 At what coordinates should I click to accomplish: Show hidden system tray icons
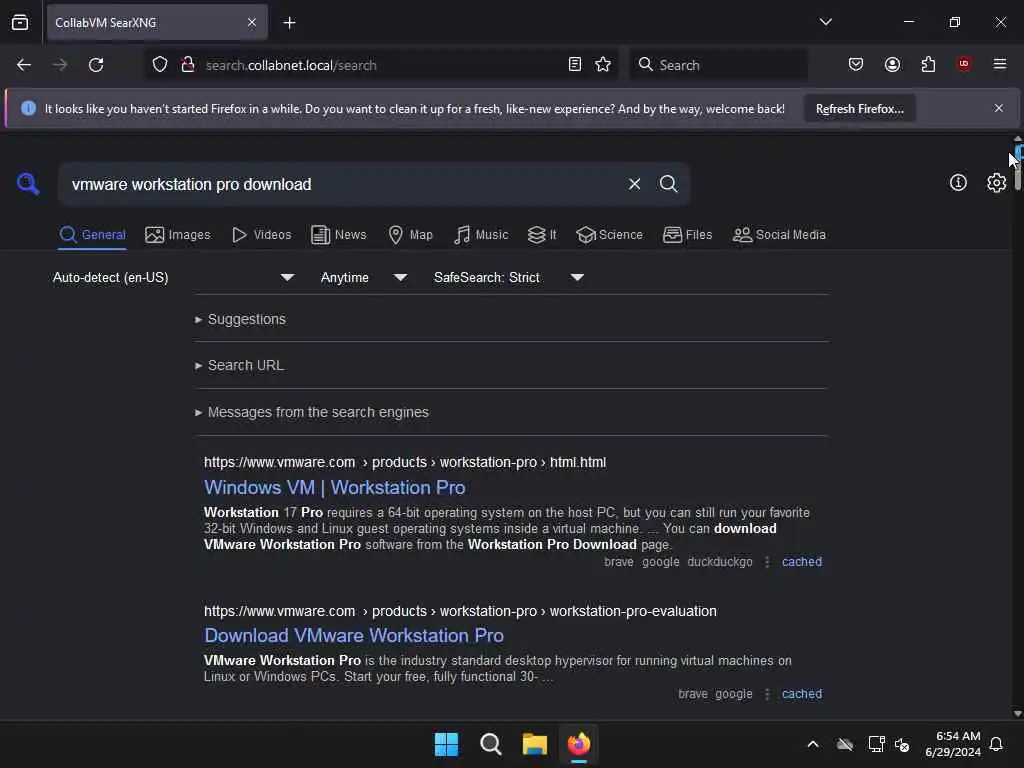tap(813, 744)
